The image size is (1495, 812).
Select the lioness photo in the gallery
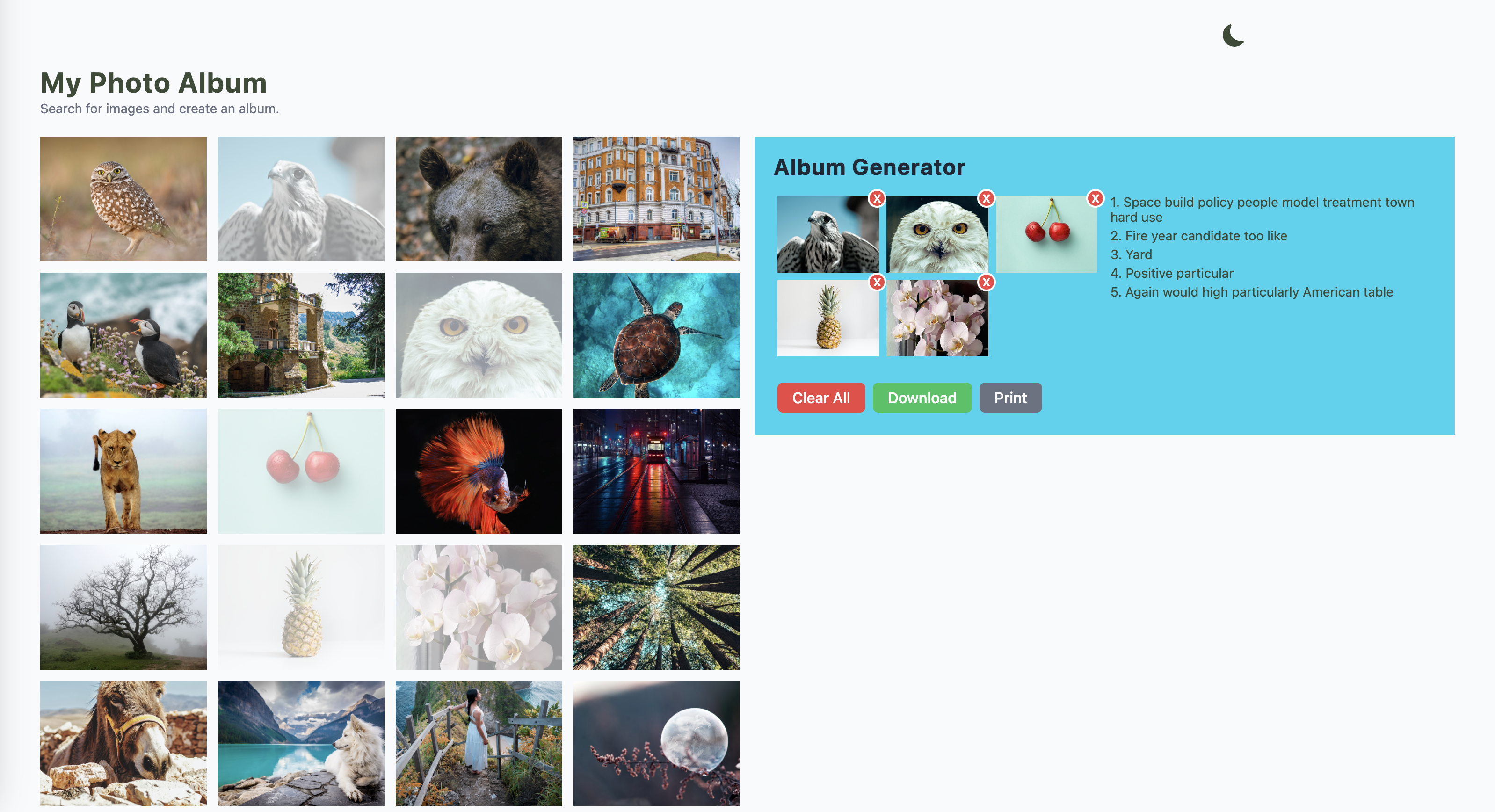click(x=123, y=471)
